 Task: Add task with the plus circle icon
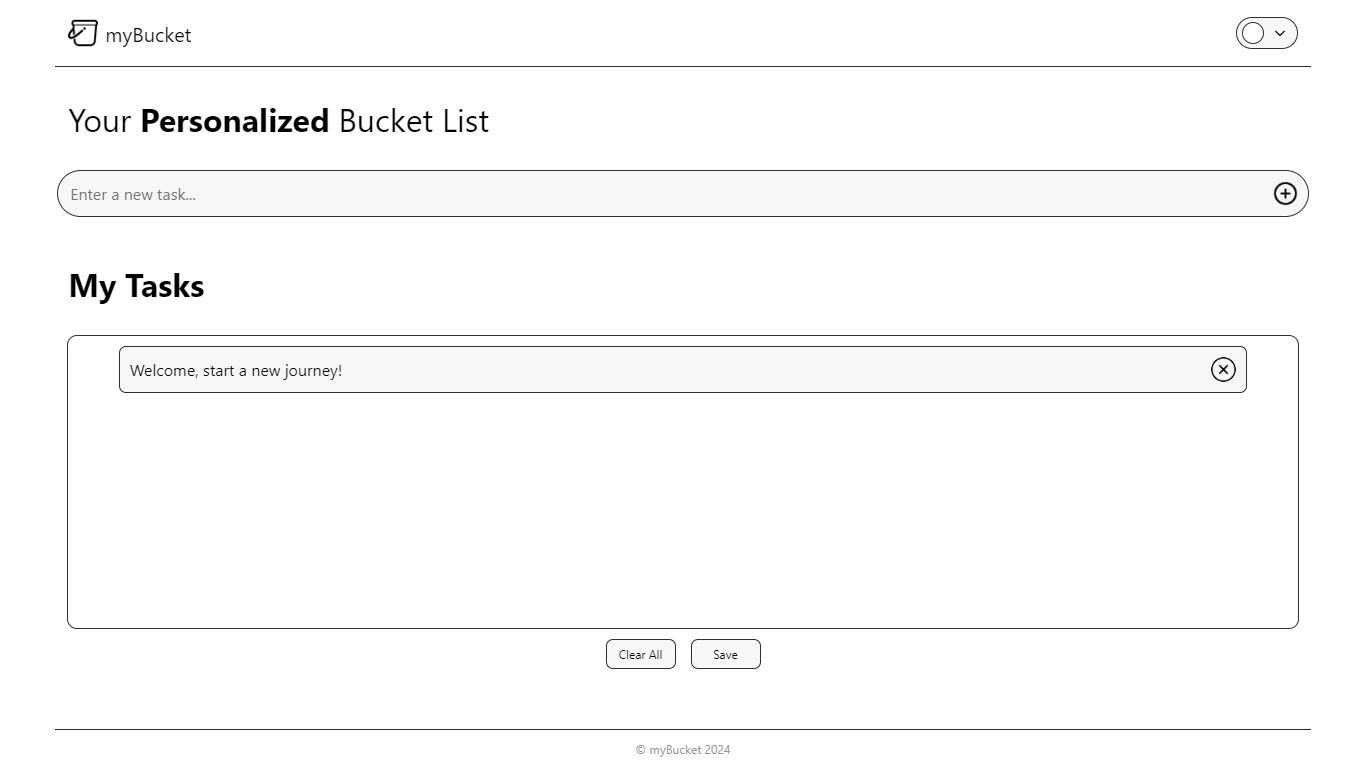pos(1285,194)
